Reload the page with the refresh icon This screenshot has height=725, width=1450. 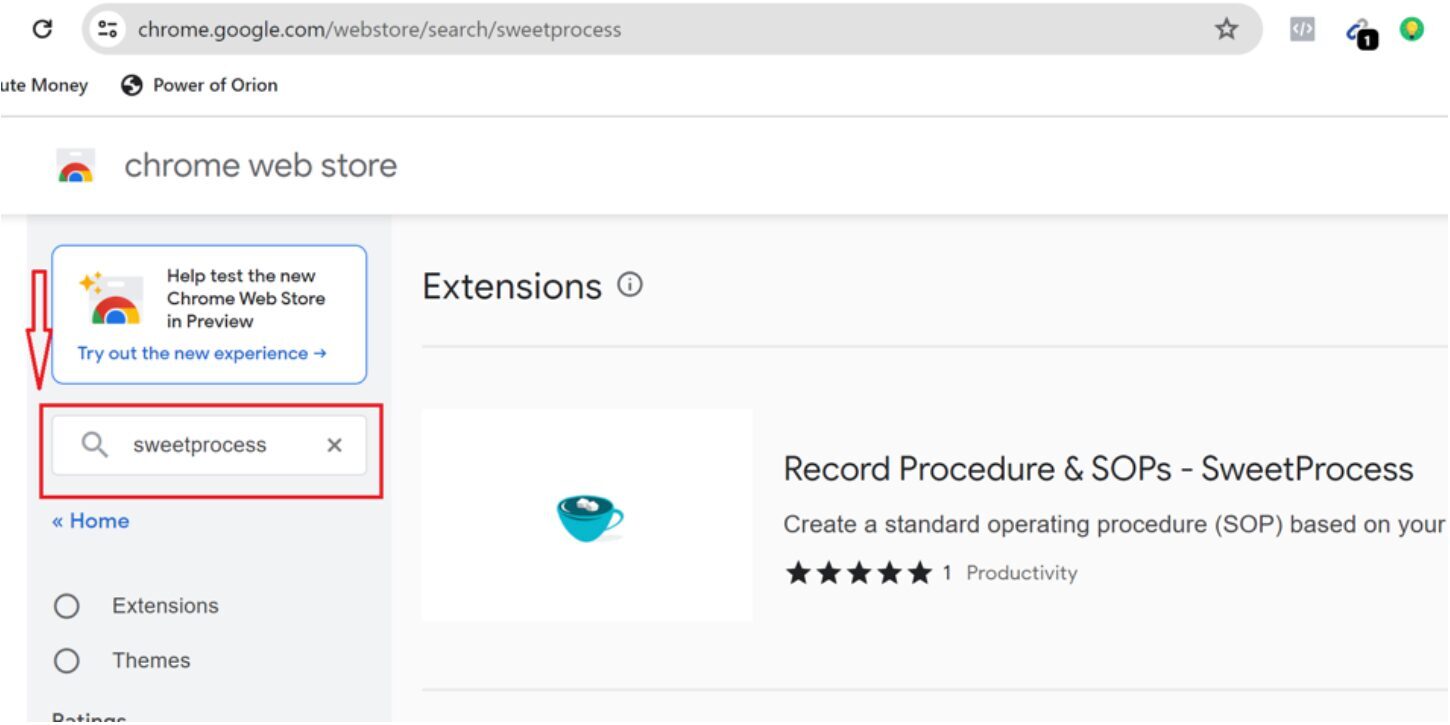[42, 29]
